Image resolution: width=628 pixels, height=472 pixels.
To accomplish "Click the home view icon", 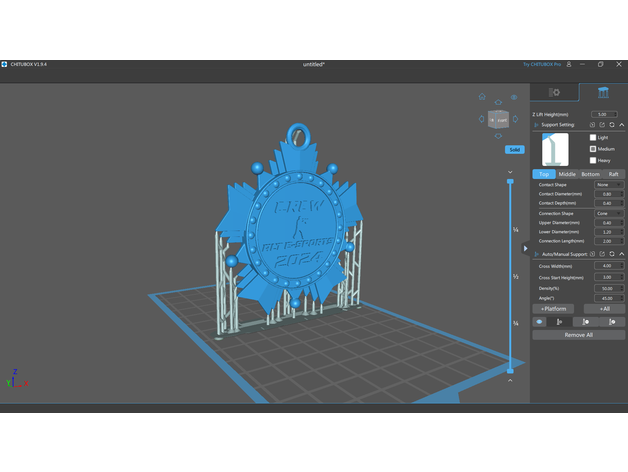I will click(482, 97).
